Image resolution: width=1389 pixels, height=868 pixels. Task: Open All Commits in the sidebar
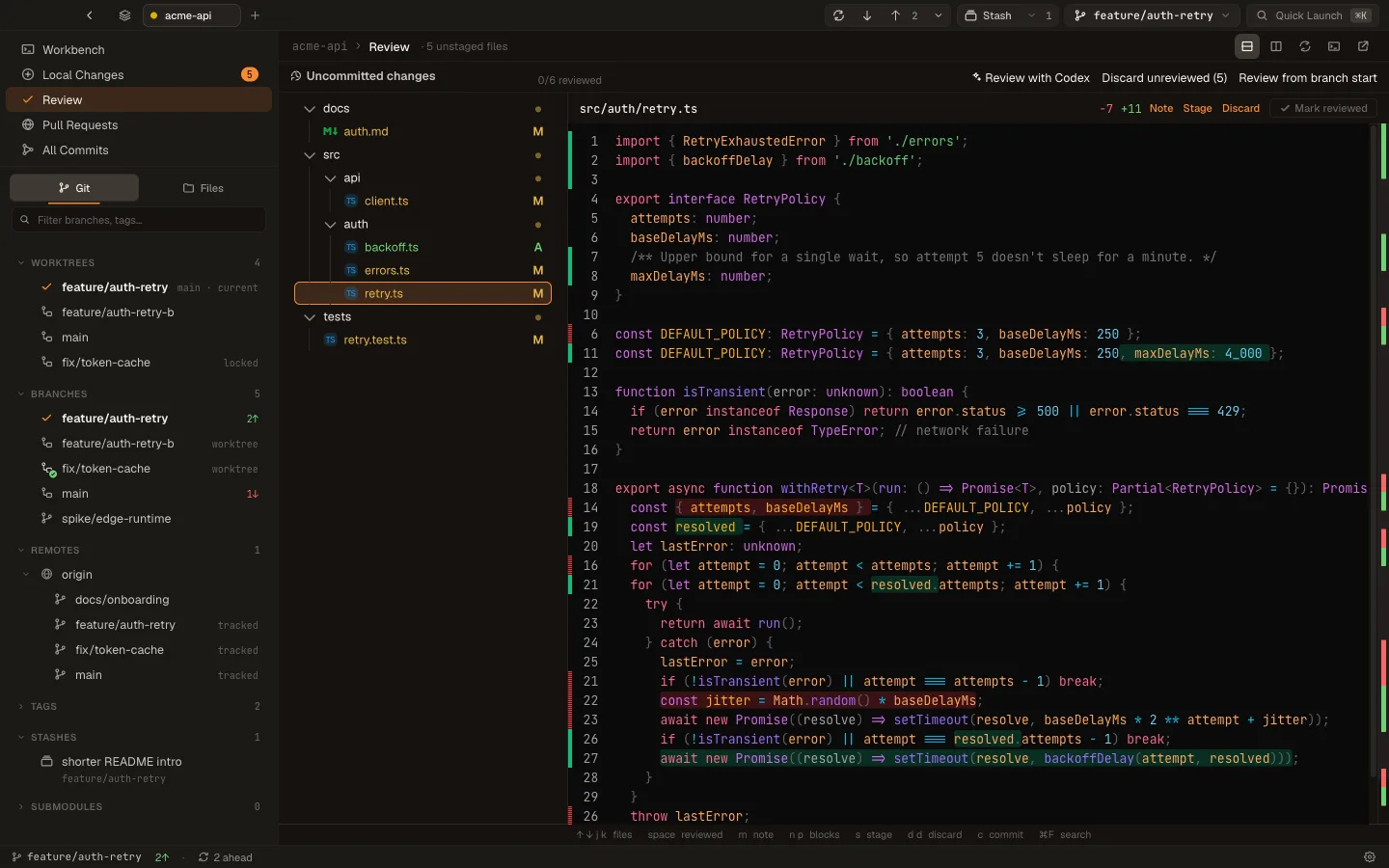[139, 149]
